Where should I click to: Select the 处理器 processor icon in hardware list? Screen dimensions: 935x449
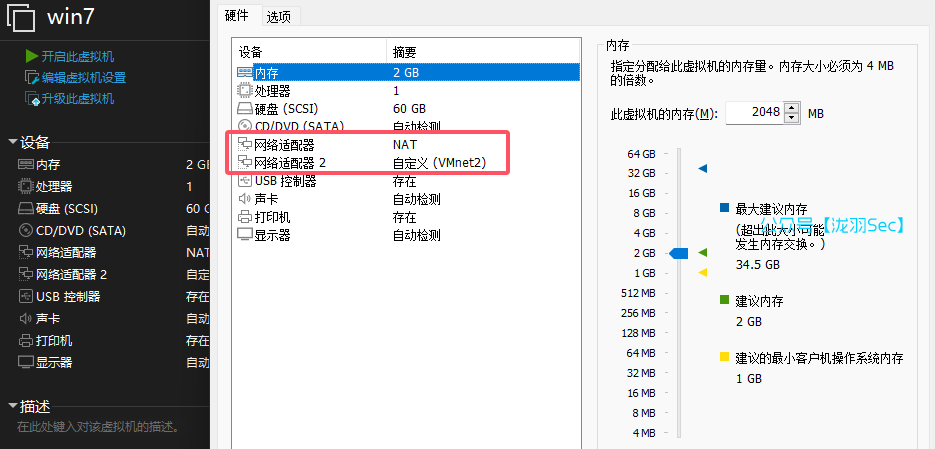[x=245, y=90]
